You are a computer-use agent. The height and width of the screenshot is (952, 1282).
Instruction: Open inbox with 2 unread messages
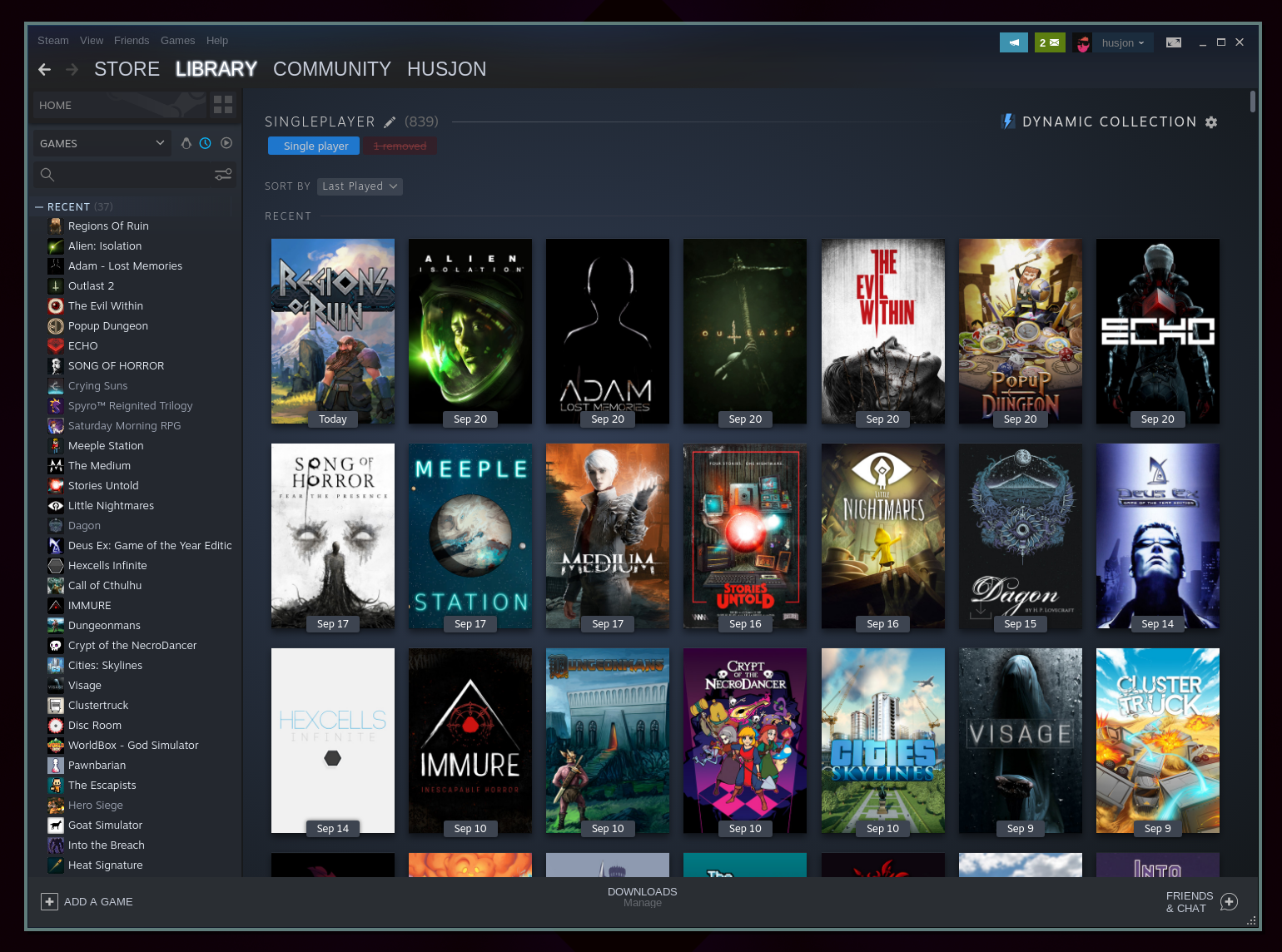pos(1050,42)
